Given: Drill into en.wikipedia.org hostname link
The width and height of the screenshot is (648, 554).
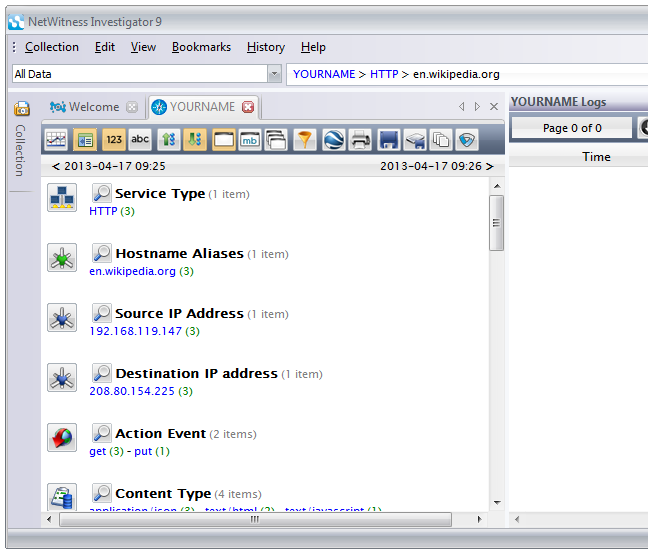Looking at the screenshot, I should (132, 271).
